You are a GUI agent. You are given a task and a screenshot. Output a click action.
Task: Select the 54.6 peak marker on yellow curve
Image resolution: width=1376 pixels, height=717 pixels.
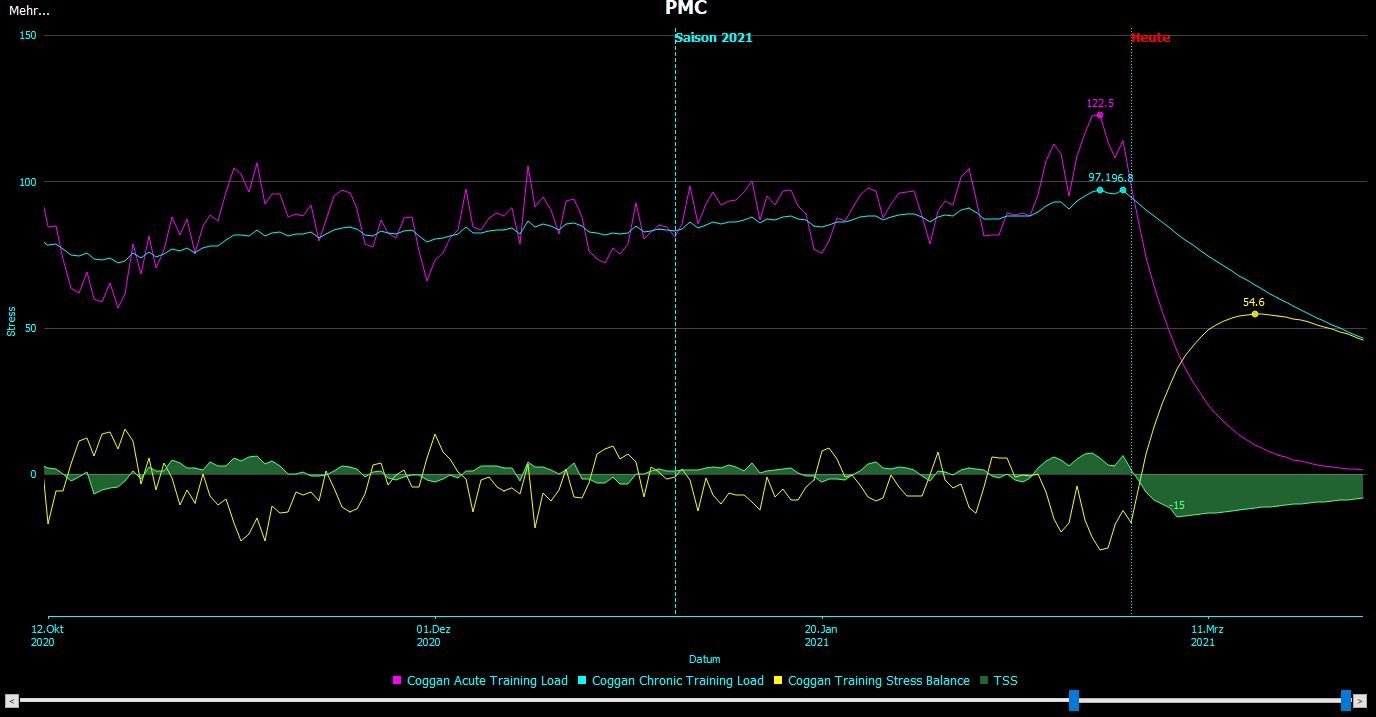click(1255, 314)
